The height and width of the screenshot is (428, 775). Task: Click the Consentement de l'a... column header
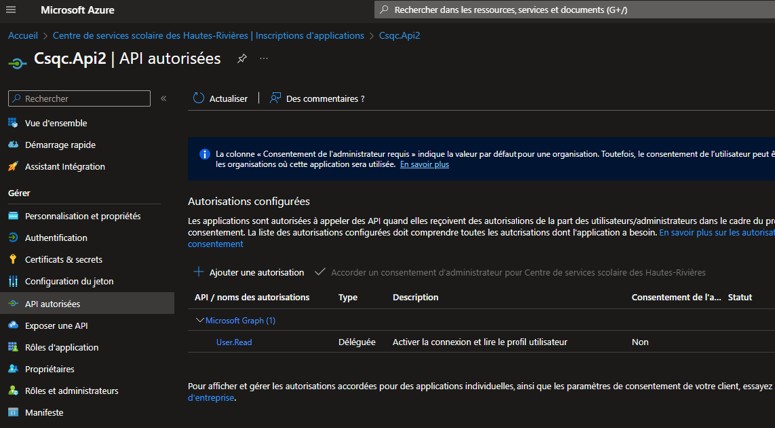point(676,297)
